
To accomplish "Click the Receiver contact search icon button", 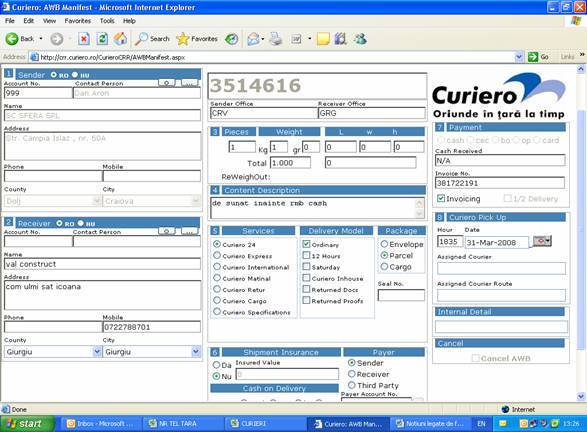I will [167, 231].
